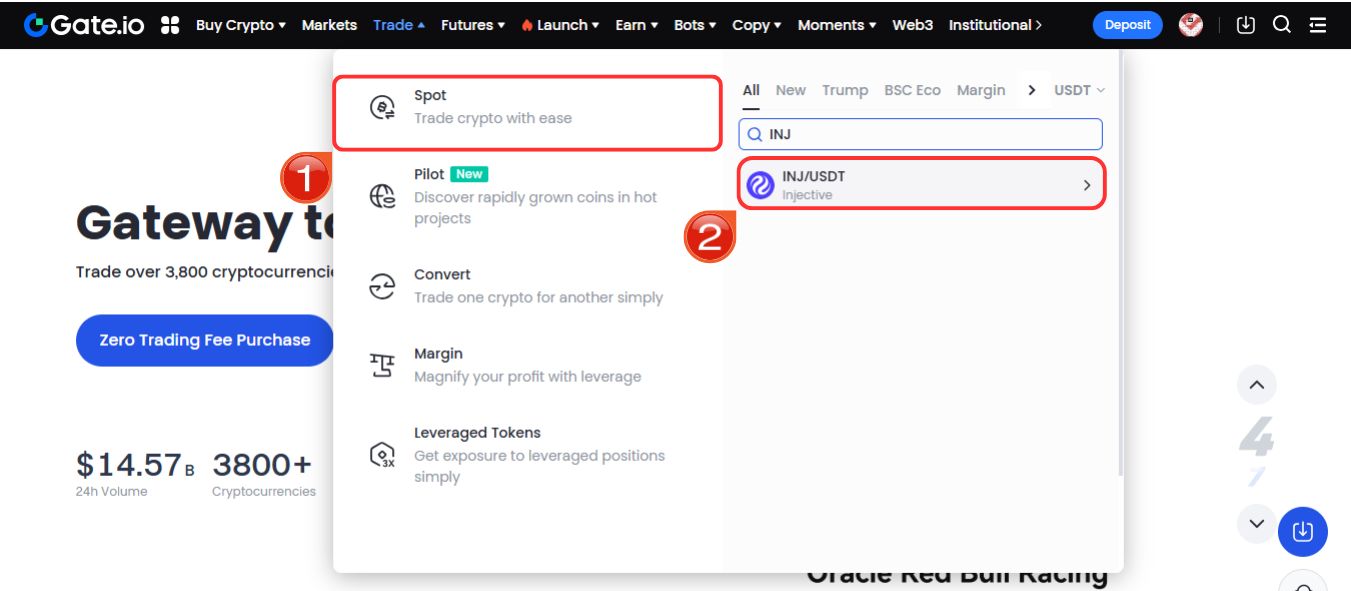The height and width of the screenshot is (591, 1351).
Task: Expand the Launch dropdown
Action: click(x=560, y=25)
